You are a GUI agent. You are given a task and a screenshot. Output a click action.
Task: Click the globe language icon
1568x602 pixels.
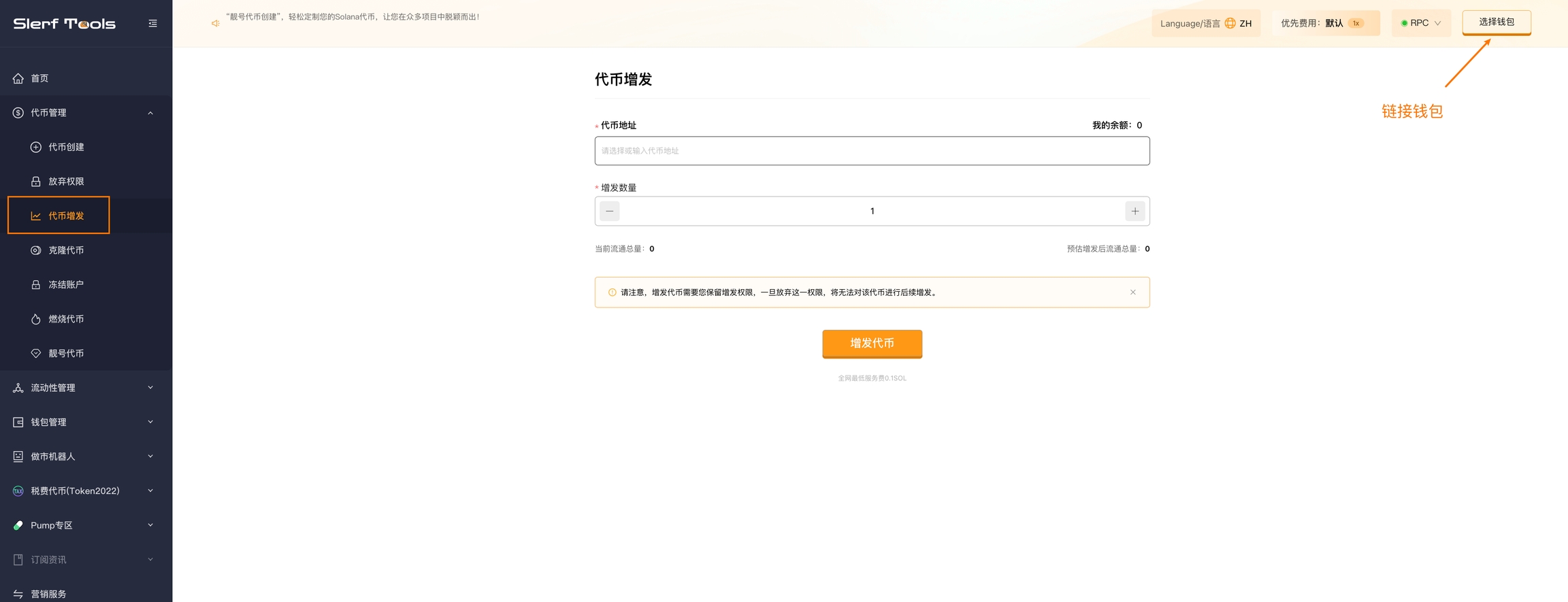(1230, 23)
